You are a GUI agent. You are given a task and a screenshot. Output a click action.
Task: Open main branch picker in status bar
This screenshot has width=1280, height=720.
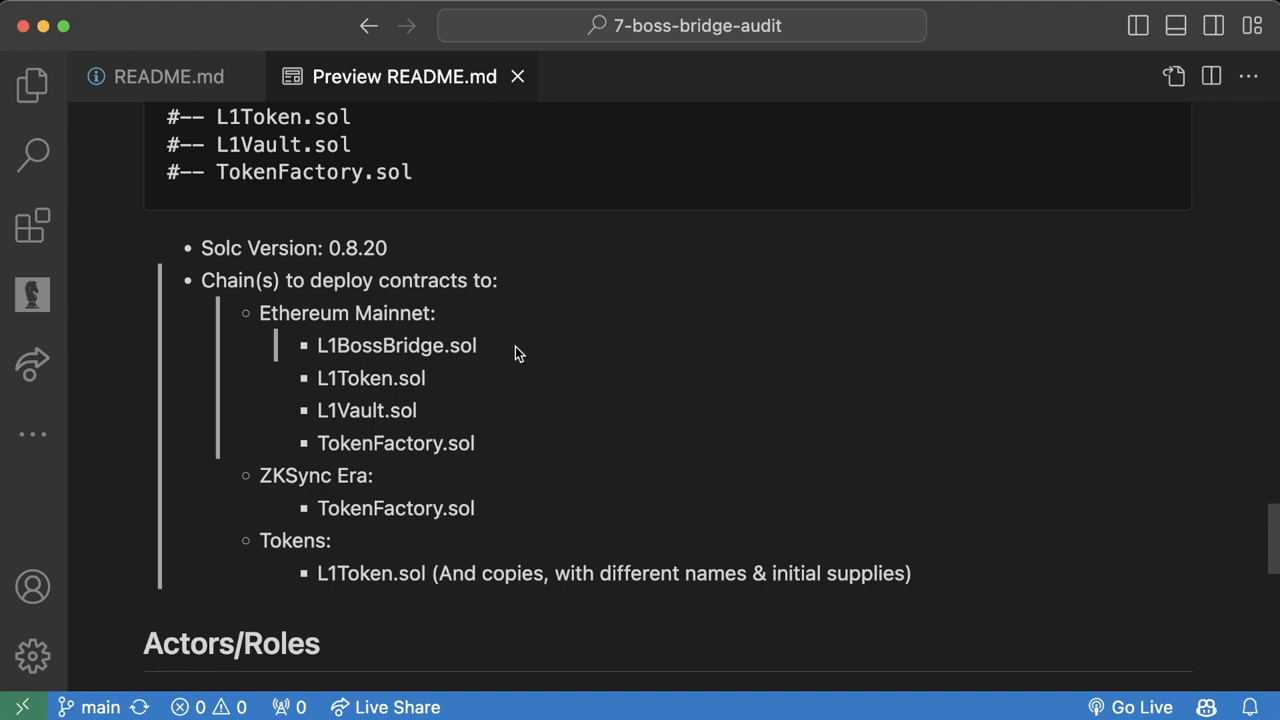coord(89,707)
